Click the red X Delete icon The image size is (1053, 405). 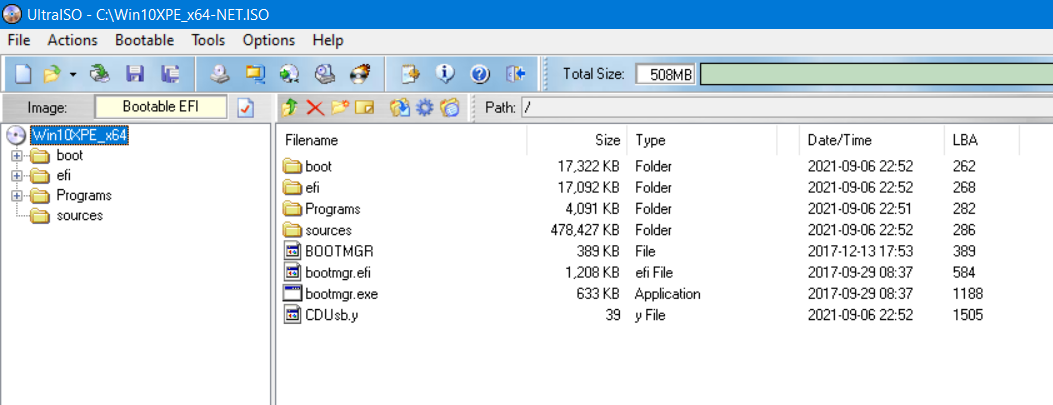315,107
